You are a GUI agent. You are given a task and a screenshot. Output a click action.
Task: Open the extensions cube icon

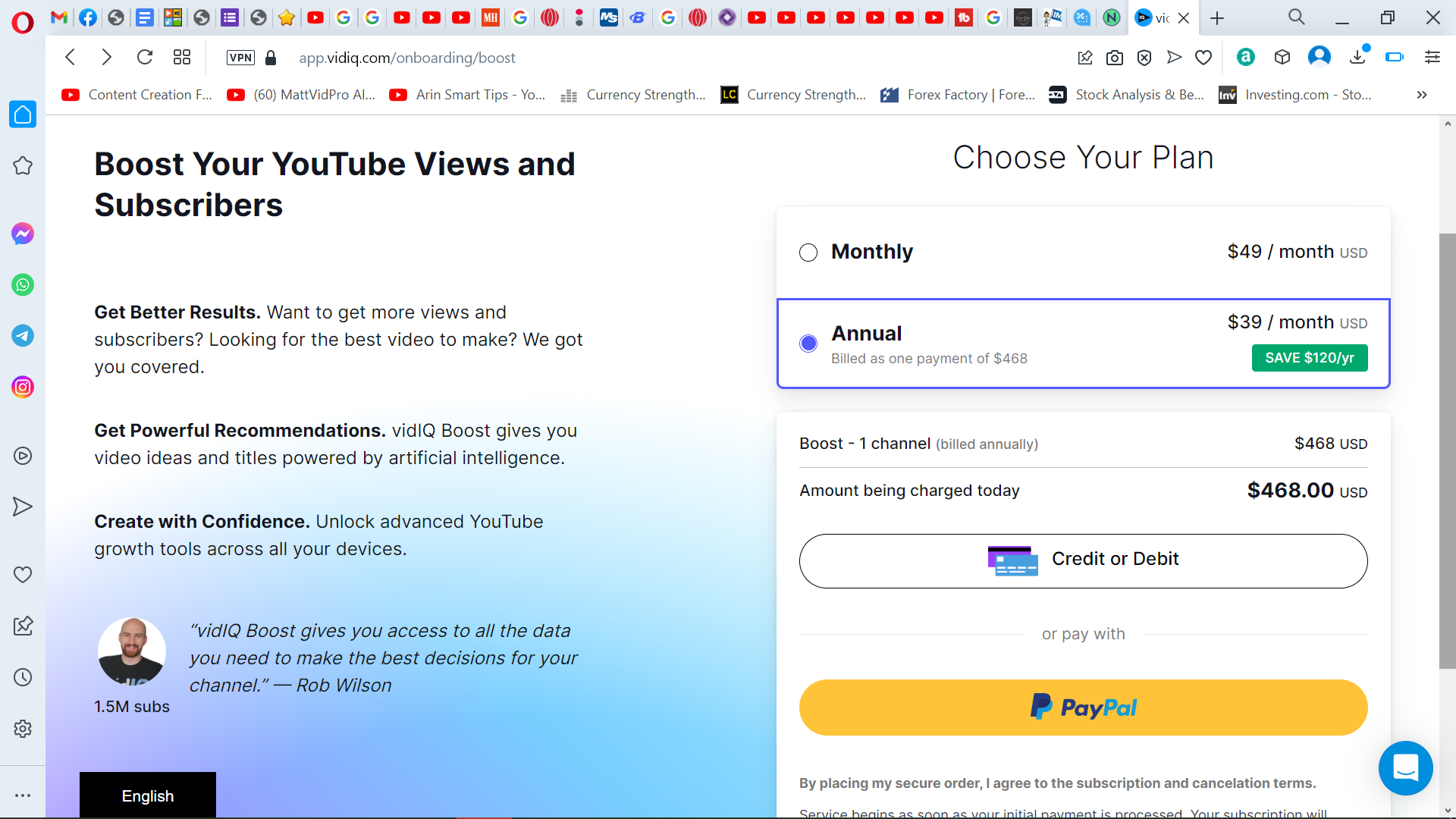point(1282,57)
